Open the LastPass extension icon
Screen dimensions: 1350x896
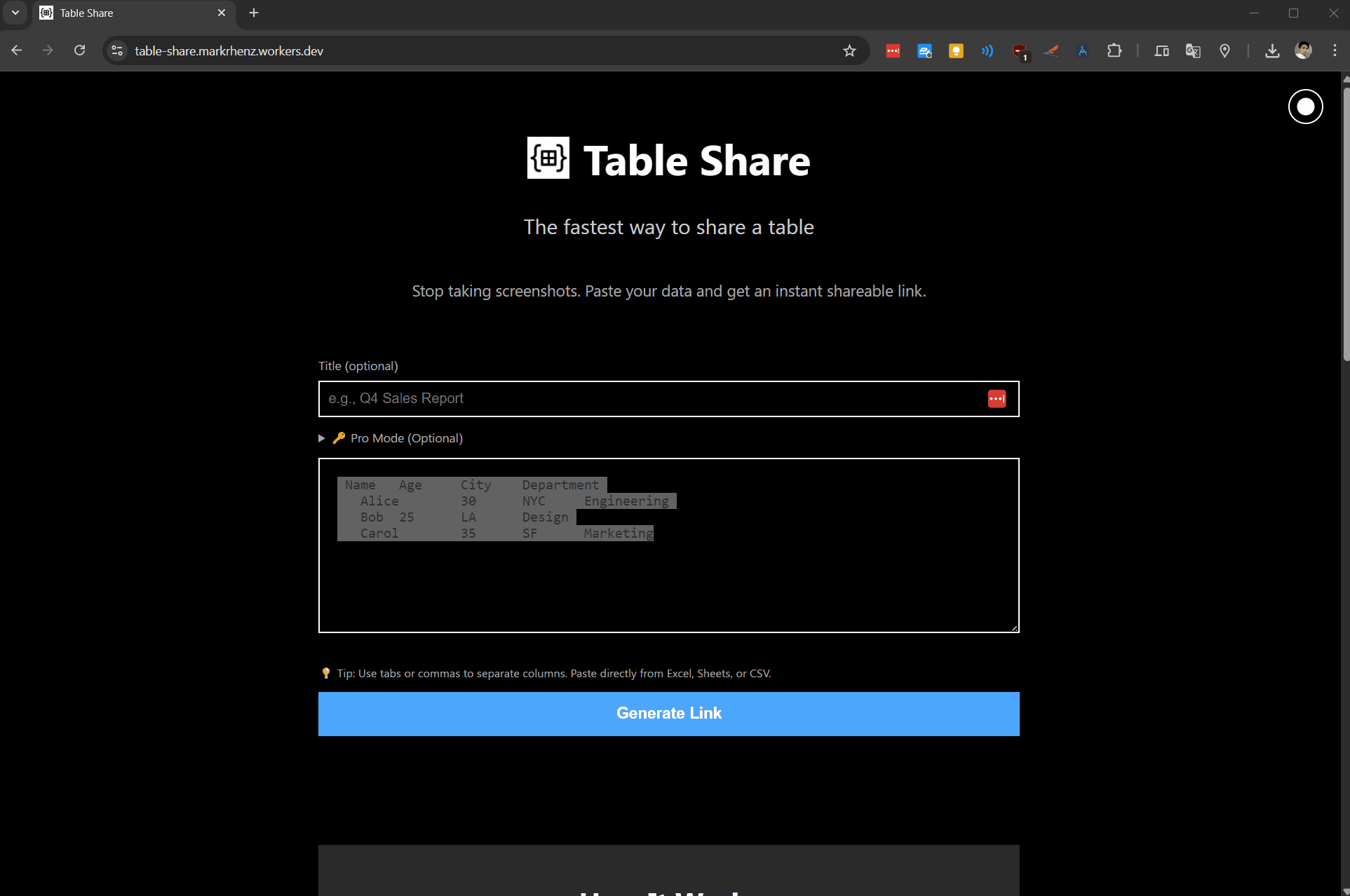[893, 50]
